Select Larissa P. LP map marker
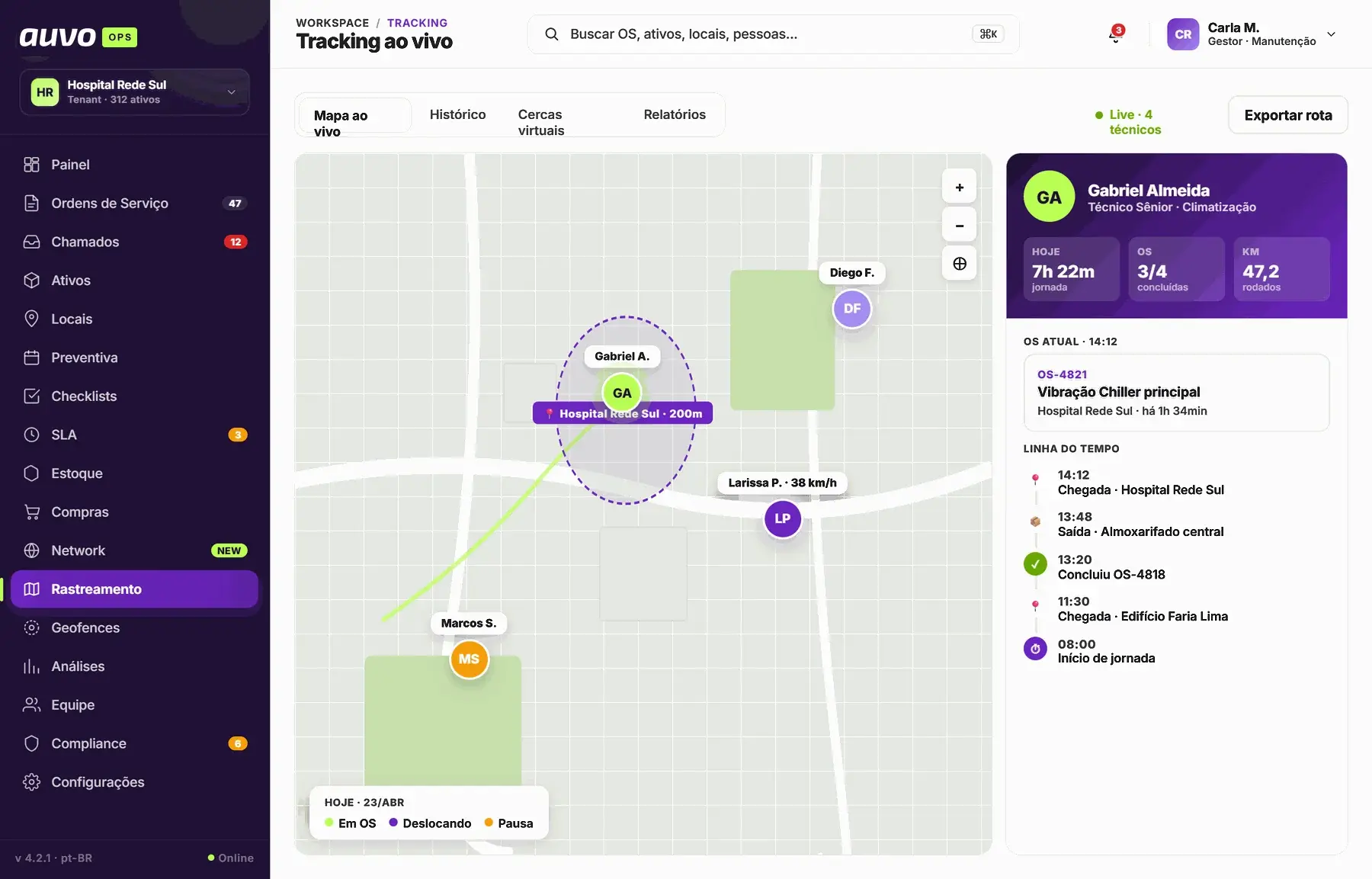 pos(782,518)
